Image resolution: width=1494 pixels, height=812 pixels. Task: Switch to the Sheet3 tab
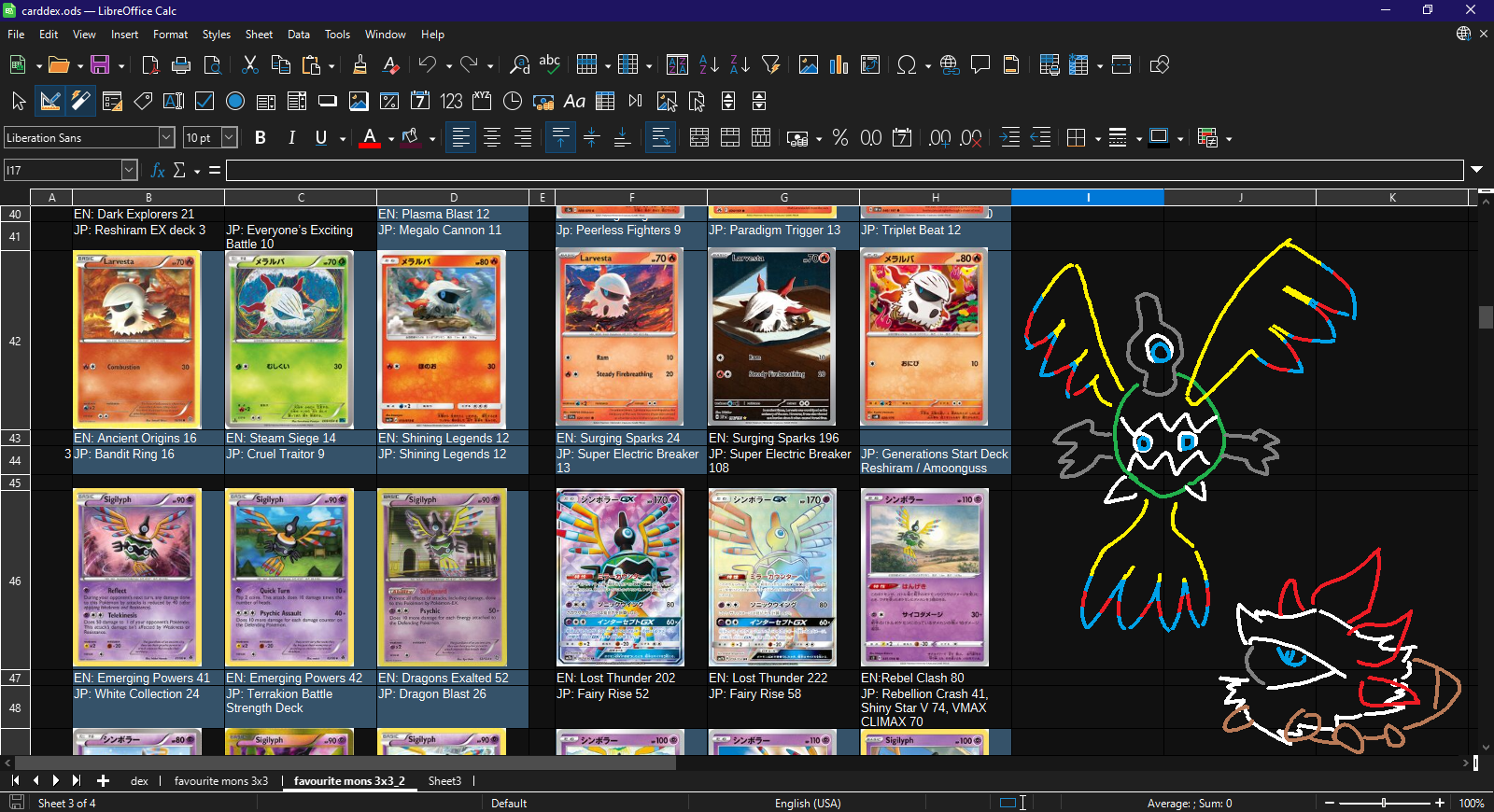[444, 781]
